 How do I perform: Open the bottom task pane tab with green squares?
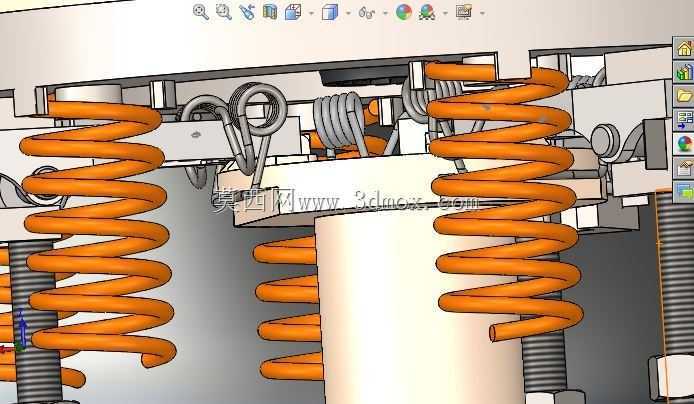coord(684,191)
